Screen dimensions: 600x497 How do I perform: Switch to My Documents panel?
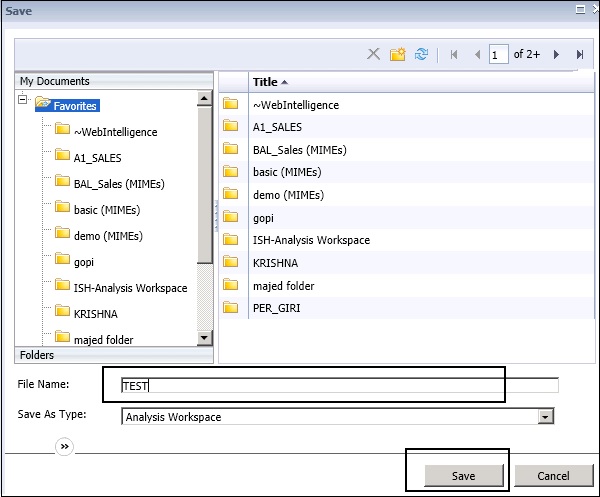coord(114,81)
